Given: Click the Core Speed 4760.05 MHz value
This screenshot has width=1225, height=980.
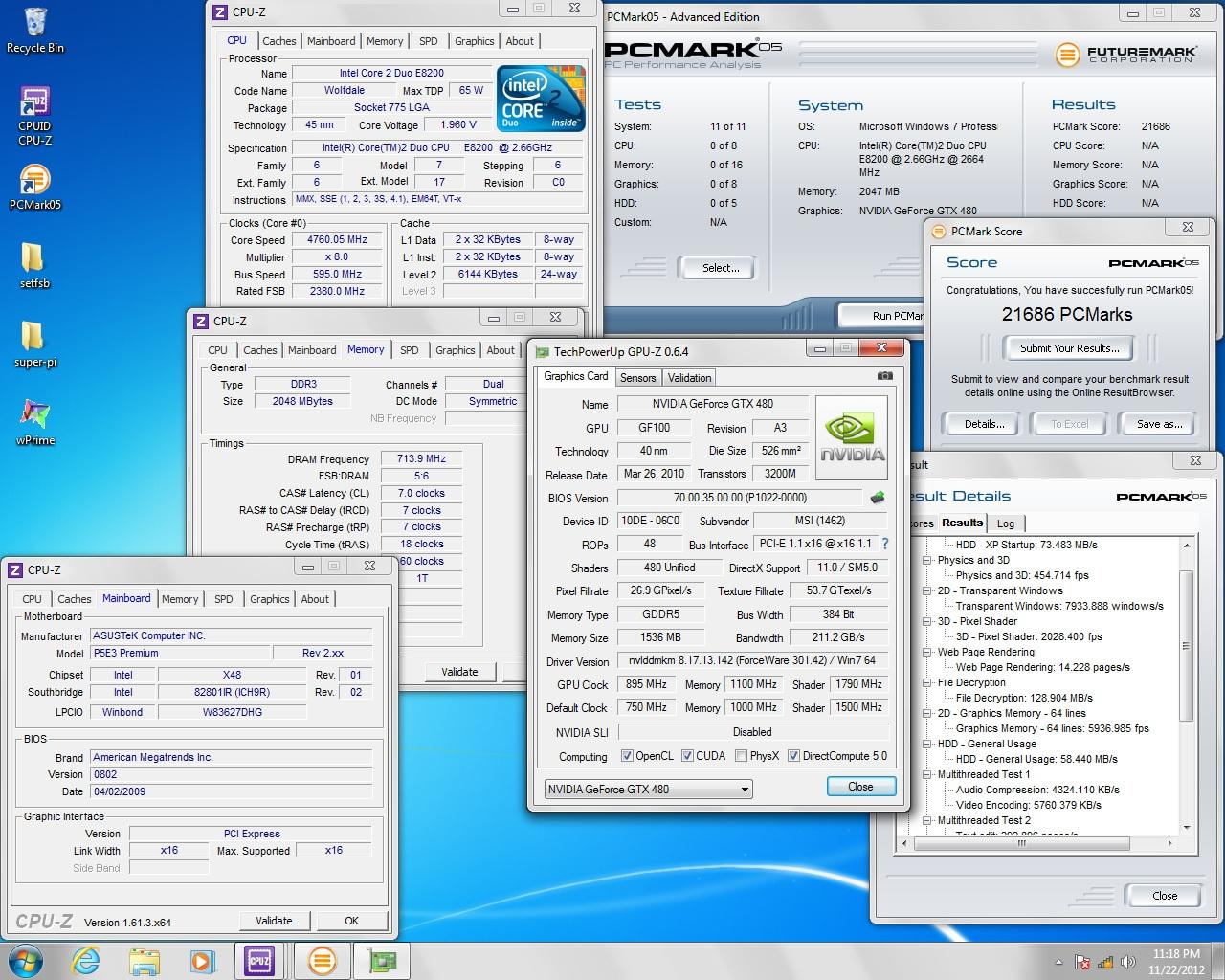Looking at the screenshot, I should pyautogui.click(x=337, y=240).
